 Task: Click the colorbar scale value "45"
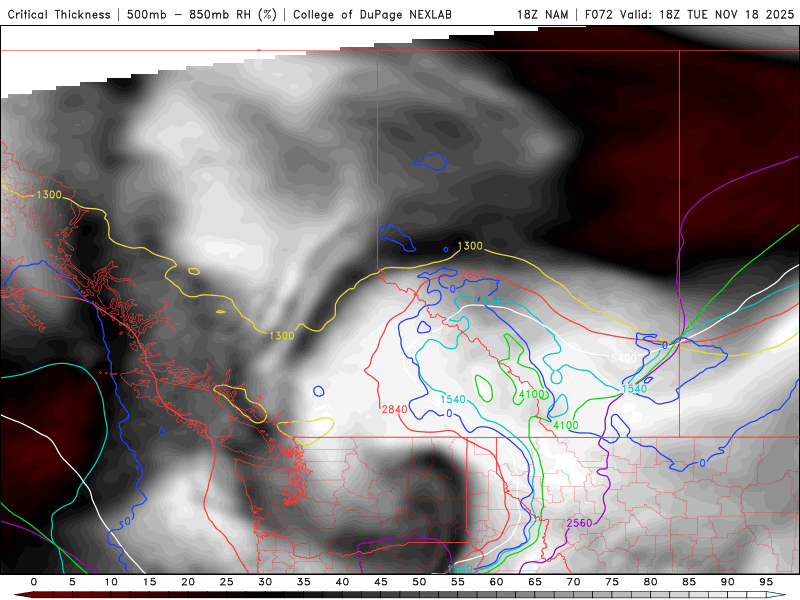381,582
